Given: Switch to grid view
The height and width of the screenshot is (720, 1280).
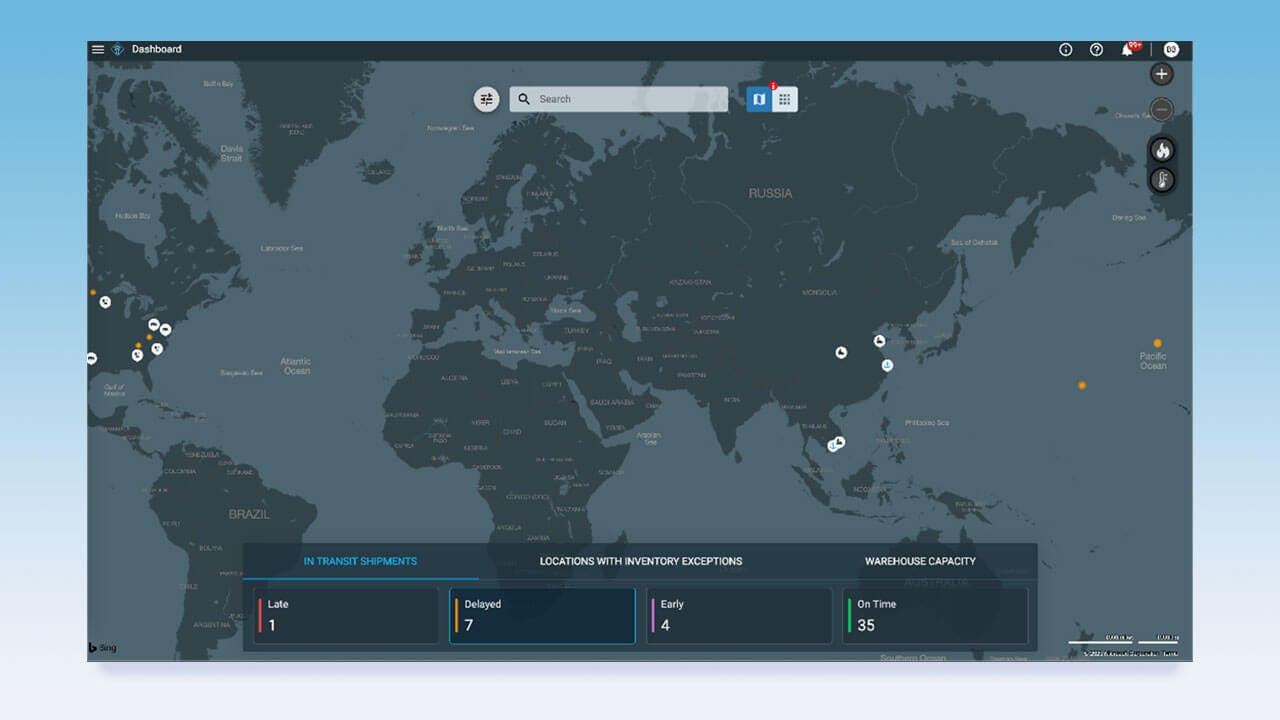Looking at the screenshot, I should pos(785,99).
